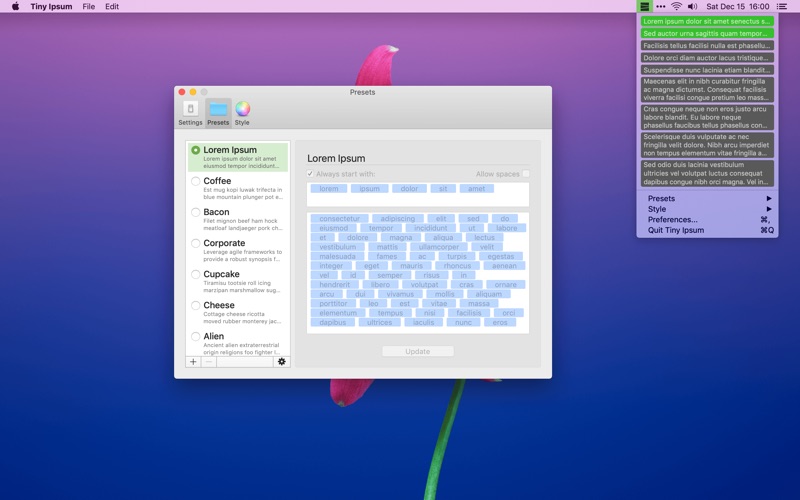This screenshot has height=500, width=800.
Task: Copy the 'Lorem ipsum dolor sit amet senectus' snippet
Action: (707, 21)
